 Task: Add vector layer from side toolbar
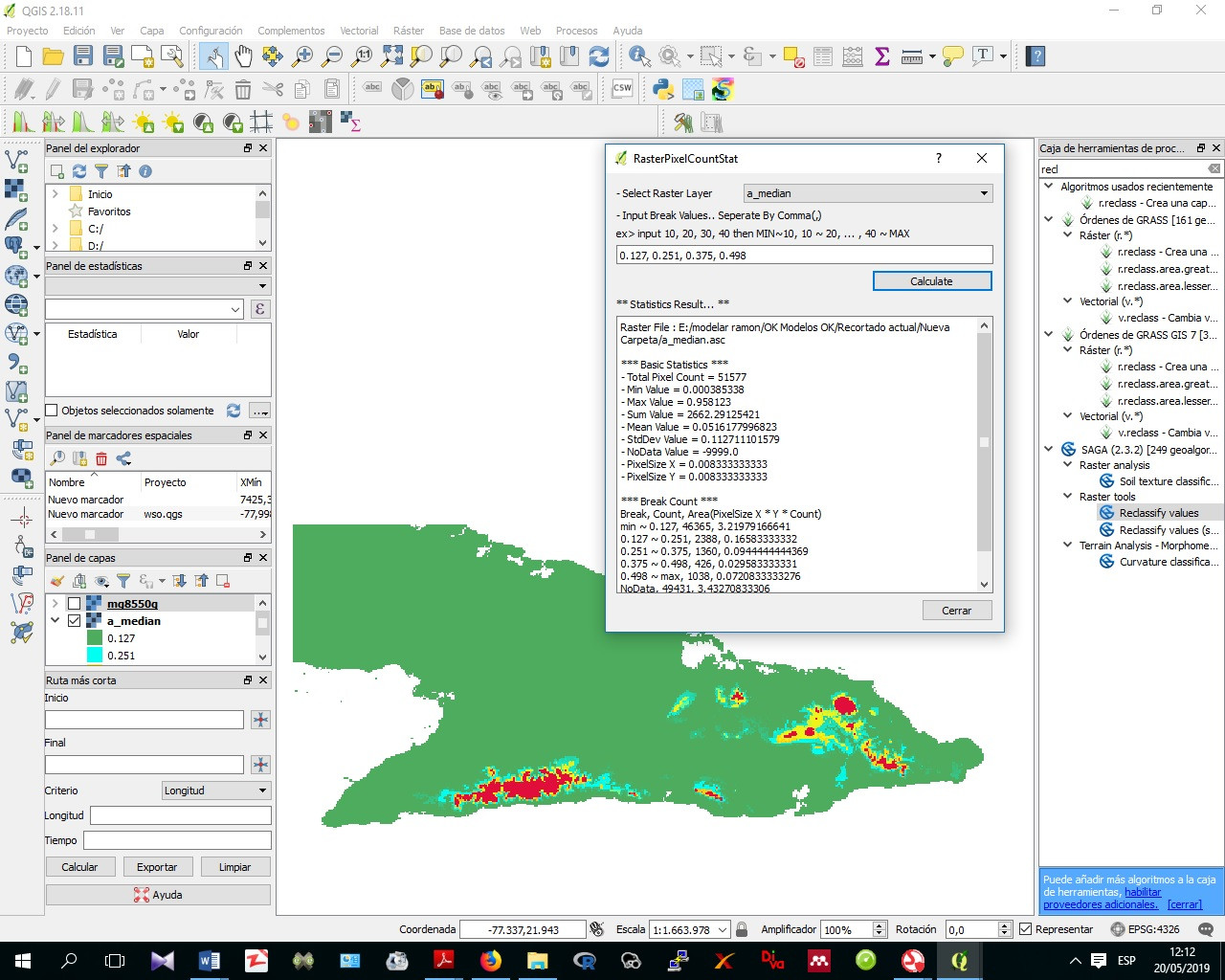16,160
